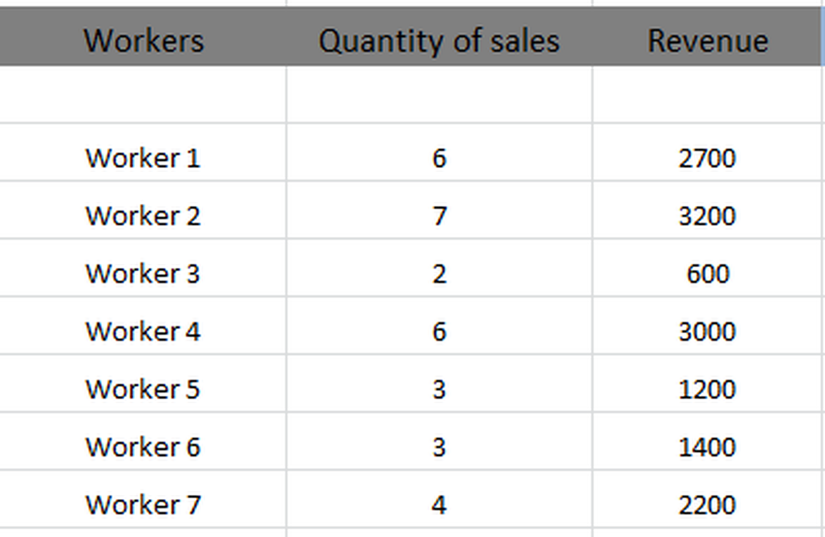The image size is (825, 537).
Task: Select Worker 4's revenue of 3000
Action: coord(707,332)
